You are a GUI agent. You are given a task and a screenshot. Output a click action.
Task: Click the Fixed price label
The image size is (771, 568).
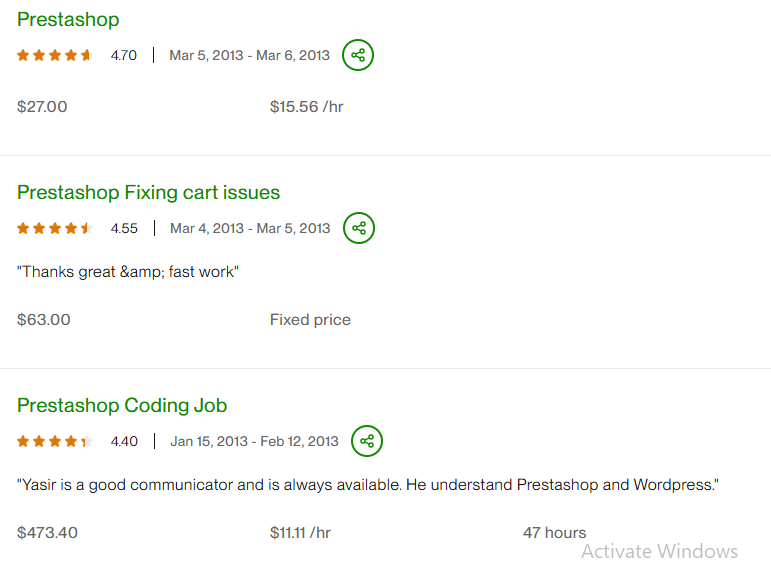coord(310,320)
